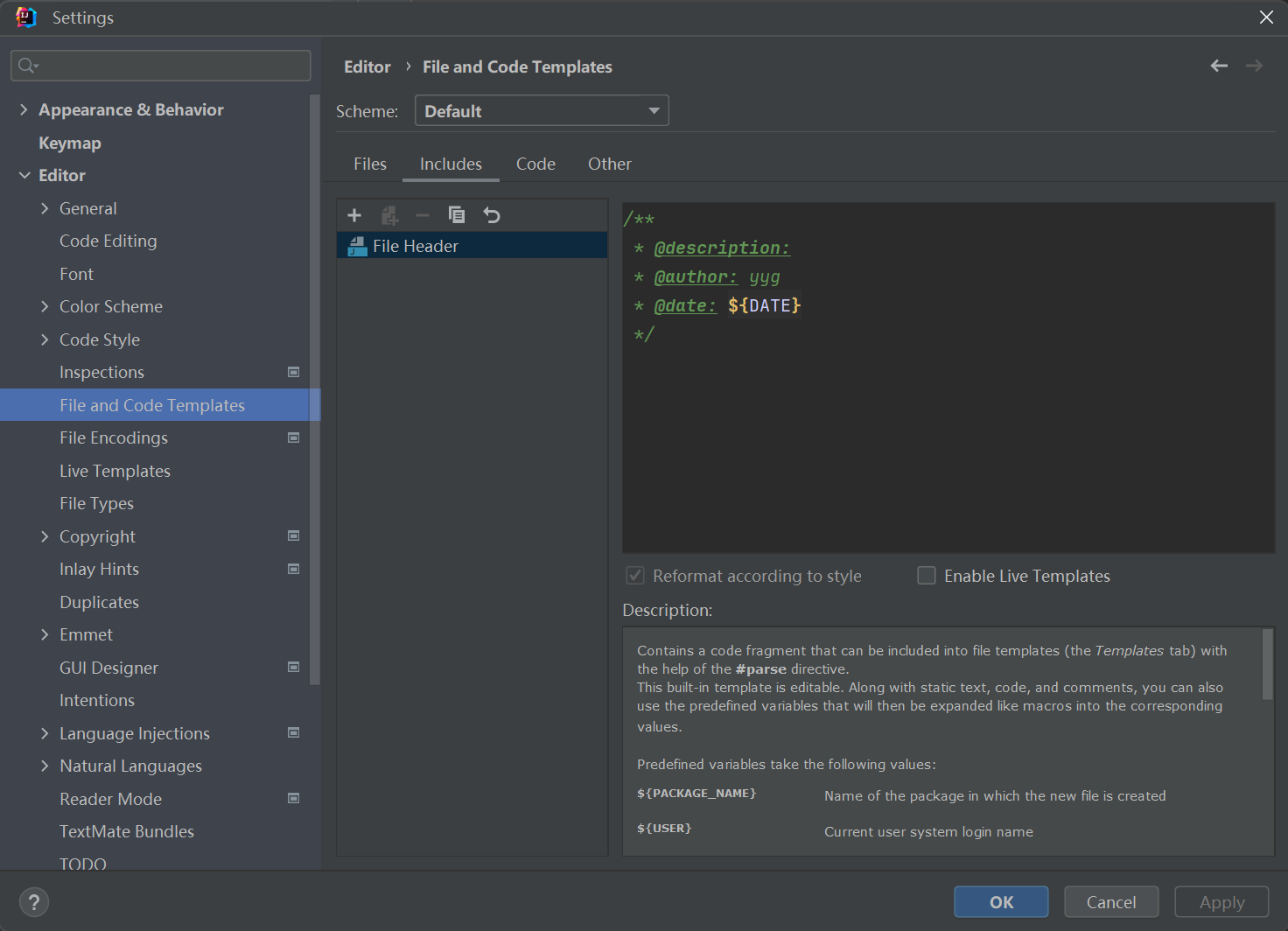Click the Create Template plus icon

click(354, 215)
